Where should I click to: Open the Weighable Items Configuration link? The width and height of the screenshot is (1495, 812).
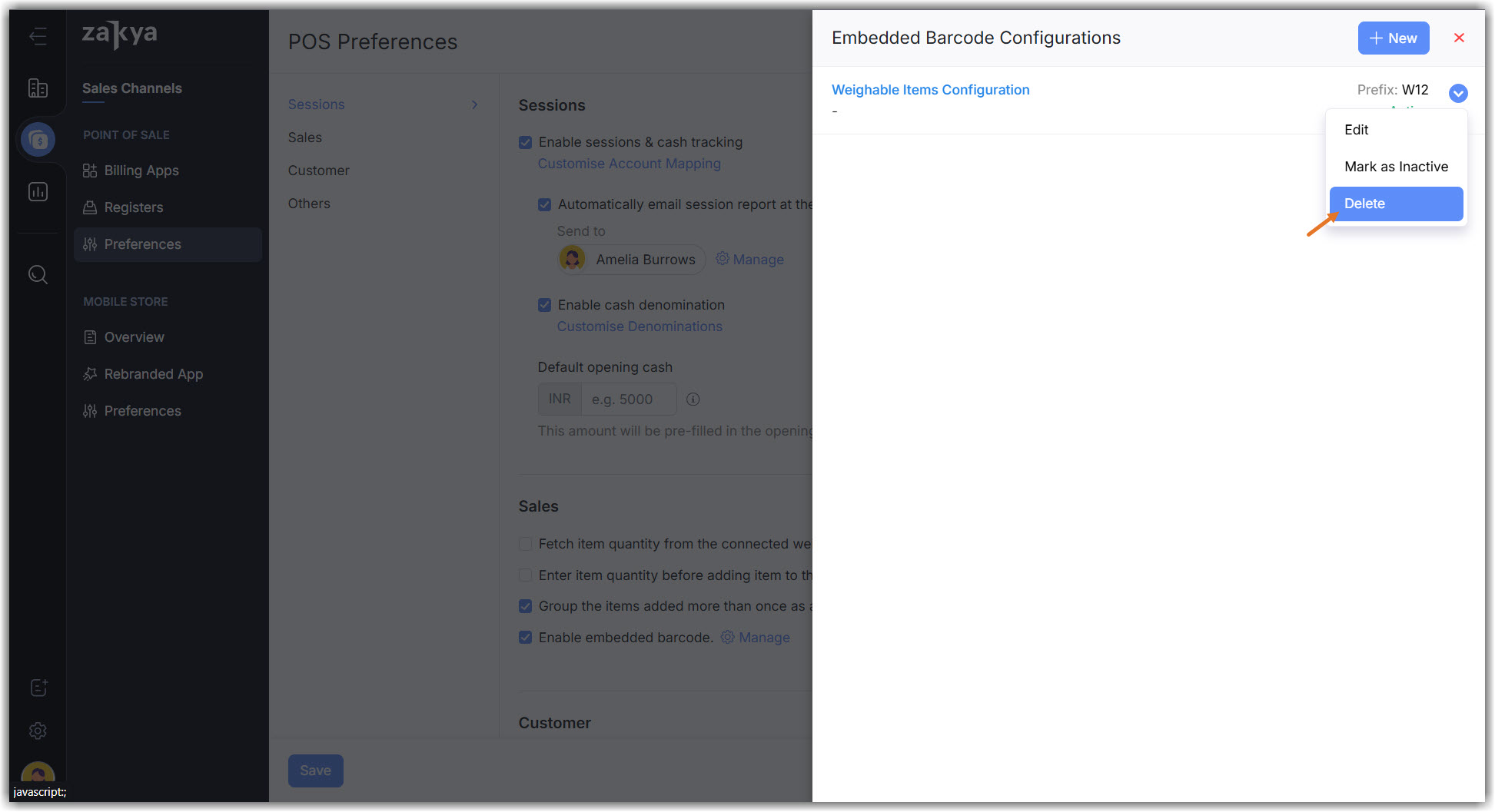pos(930,90)
